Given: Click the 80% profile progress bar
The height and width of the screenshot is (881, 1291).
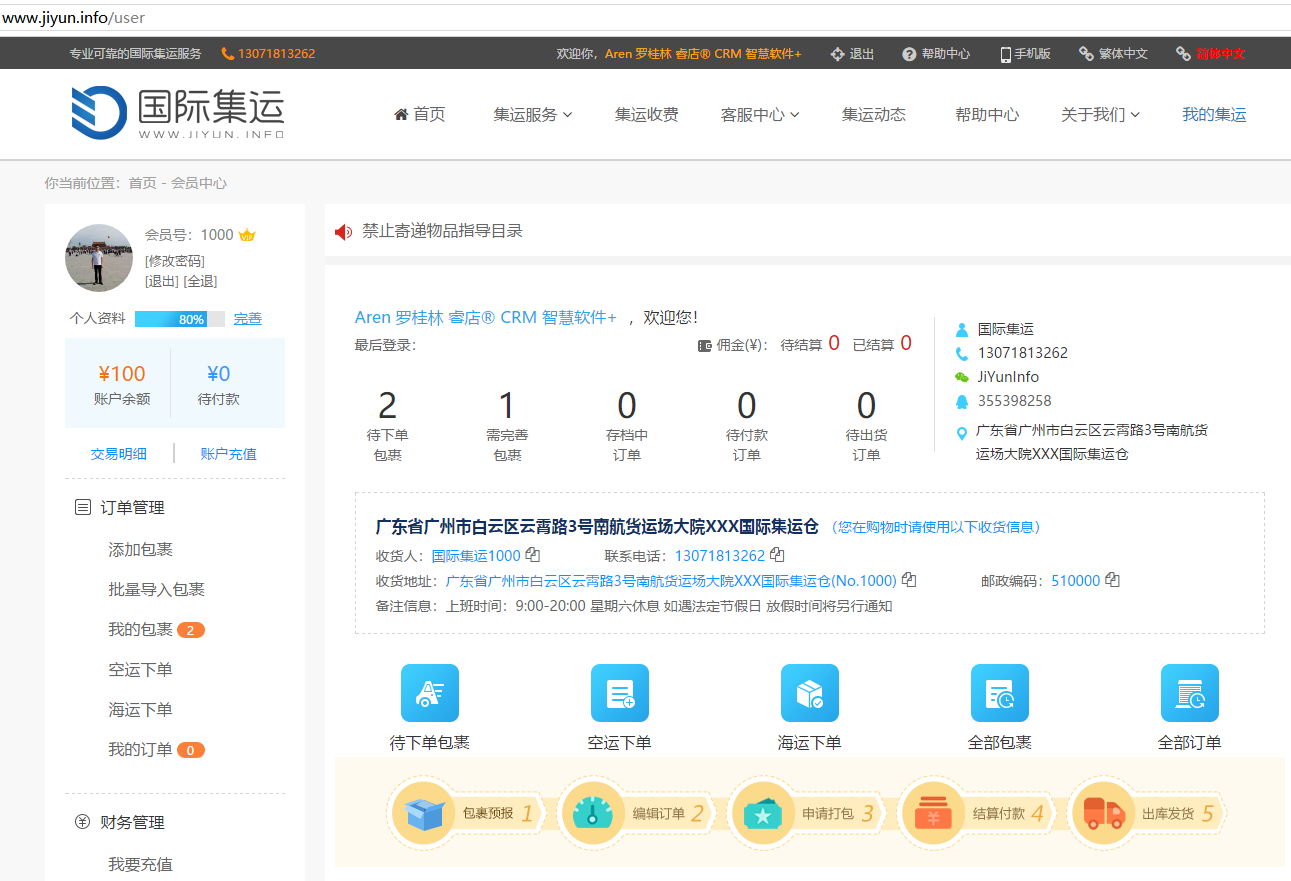Looking at the screenshot, I should (179, 319).
